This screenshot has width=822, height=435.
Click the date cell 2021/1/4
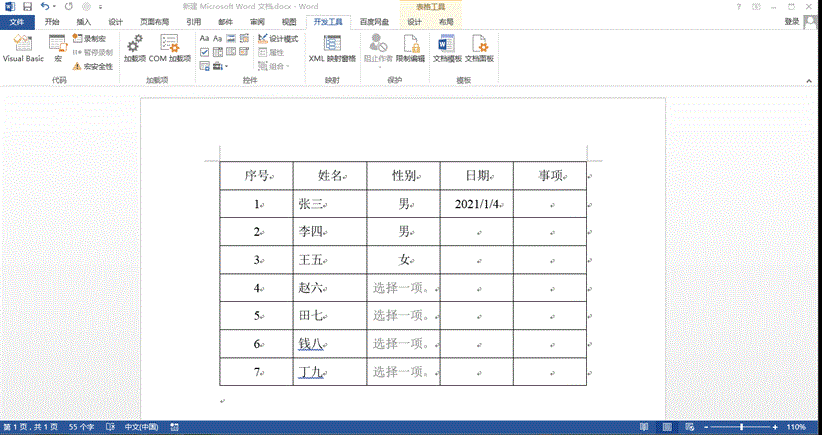point(476,204)
